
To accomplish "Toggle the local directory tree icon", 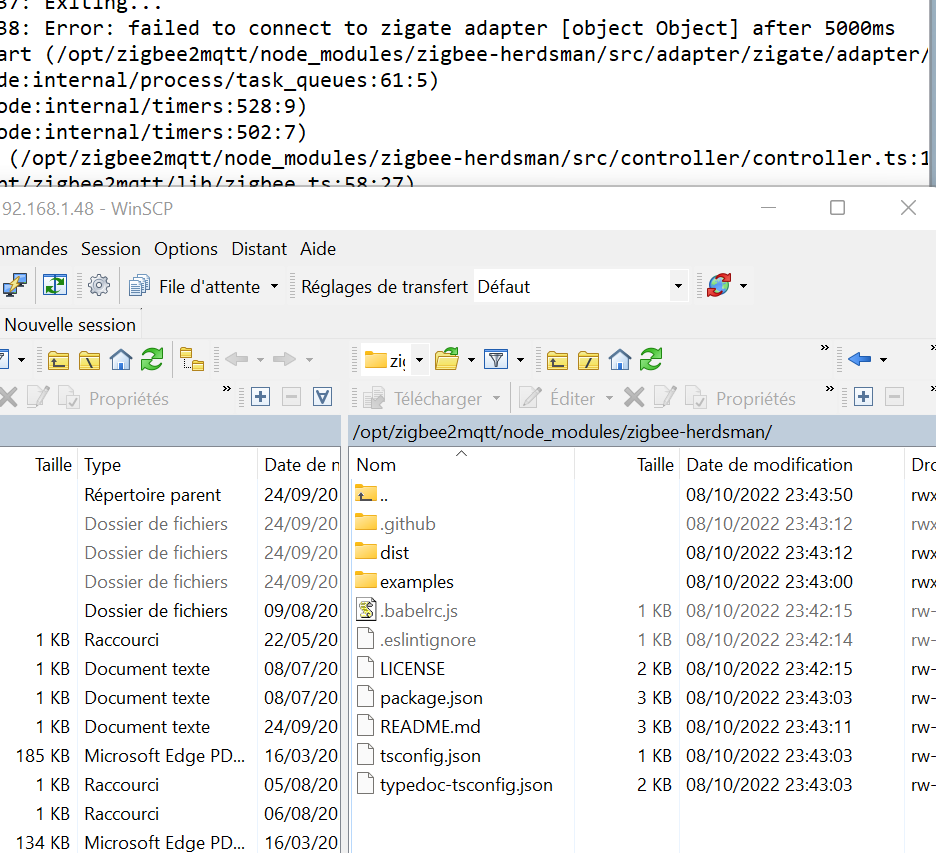I will tap(192, 359).
